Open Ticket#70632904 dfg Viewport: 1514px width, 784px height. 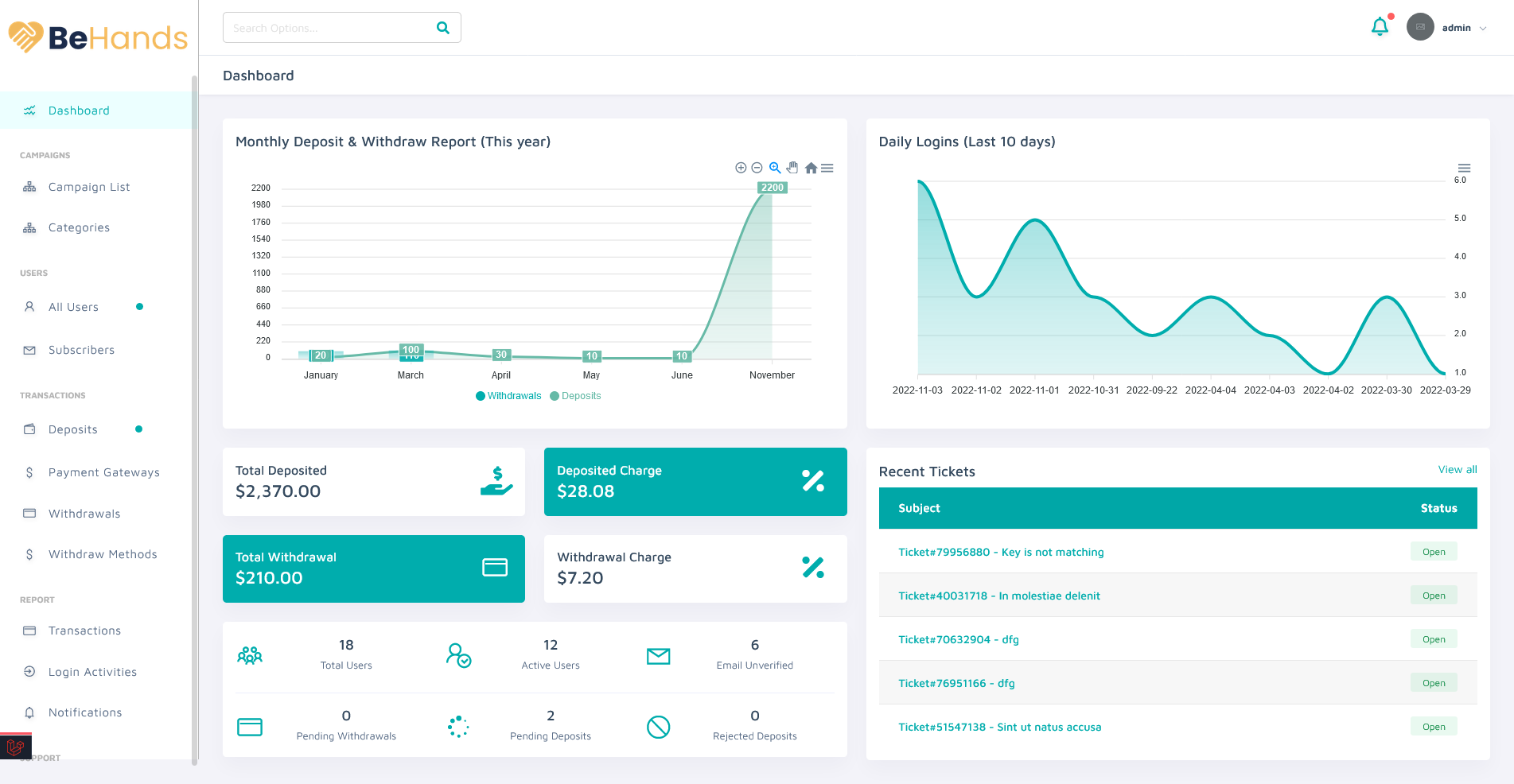pos(959,639)
